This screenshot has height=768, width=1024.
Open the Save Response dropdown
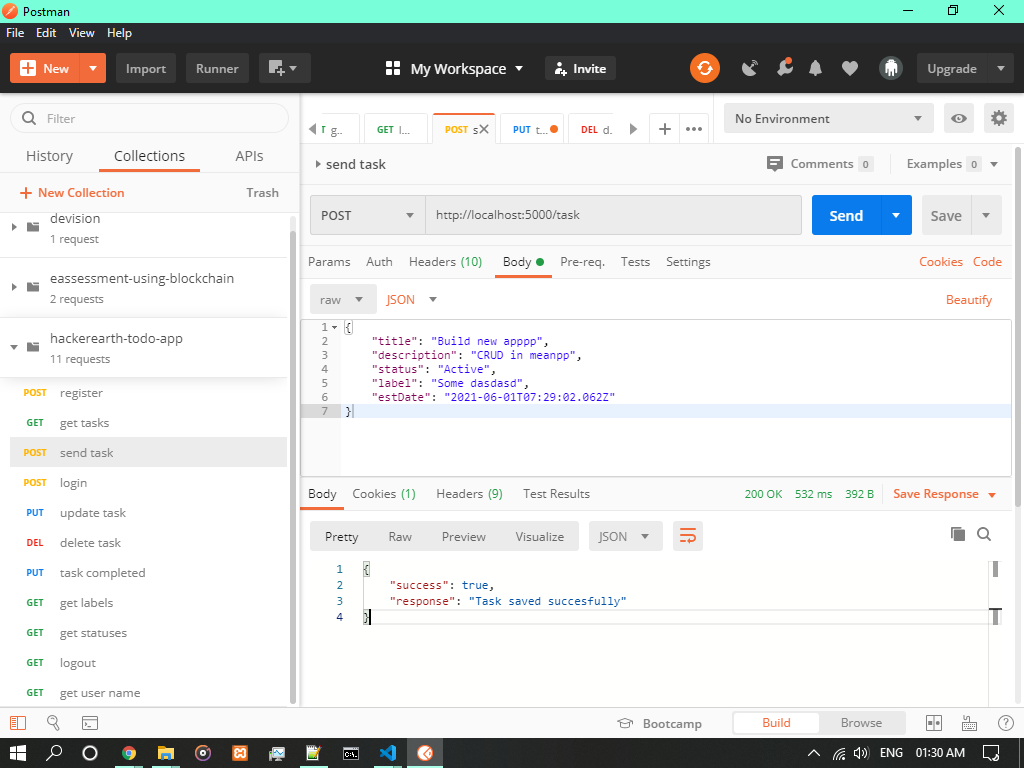[944, 494]
